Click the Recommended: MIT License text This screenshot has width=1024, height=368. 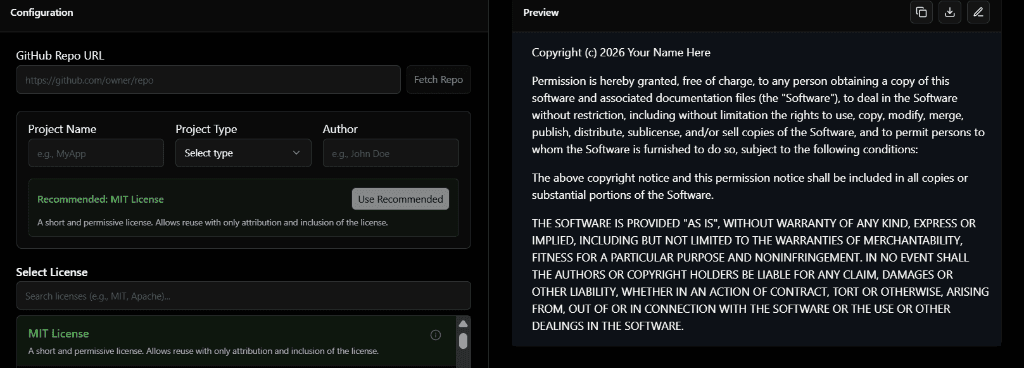[x=101, y=199]
